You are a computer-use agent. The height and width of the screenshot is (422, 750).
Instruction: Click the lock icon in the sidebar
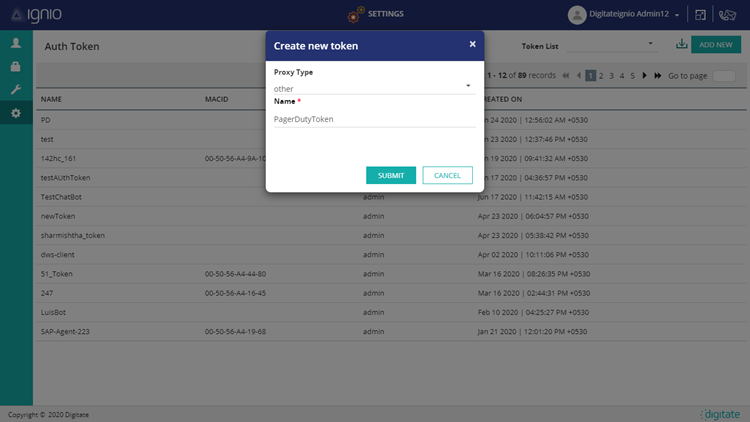[15, 66]
